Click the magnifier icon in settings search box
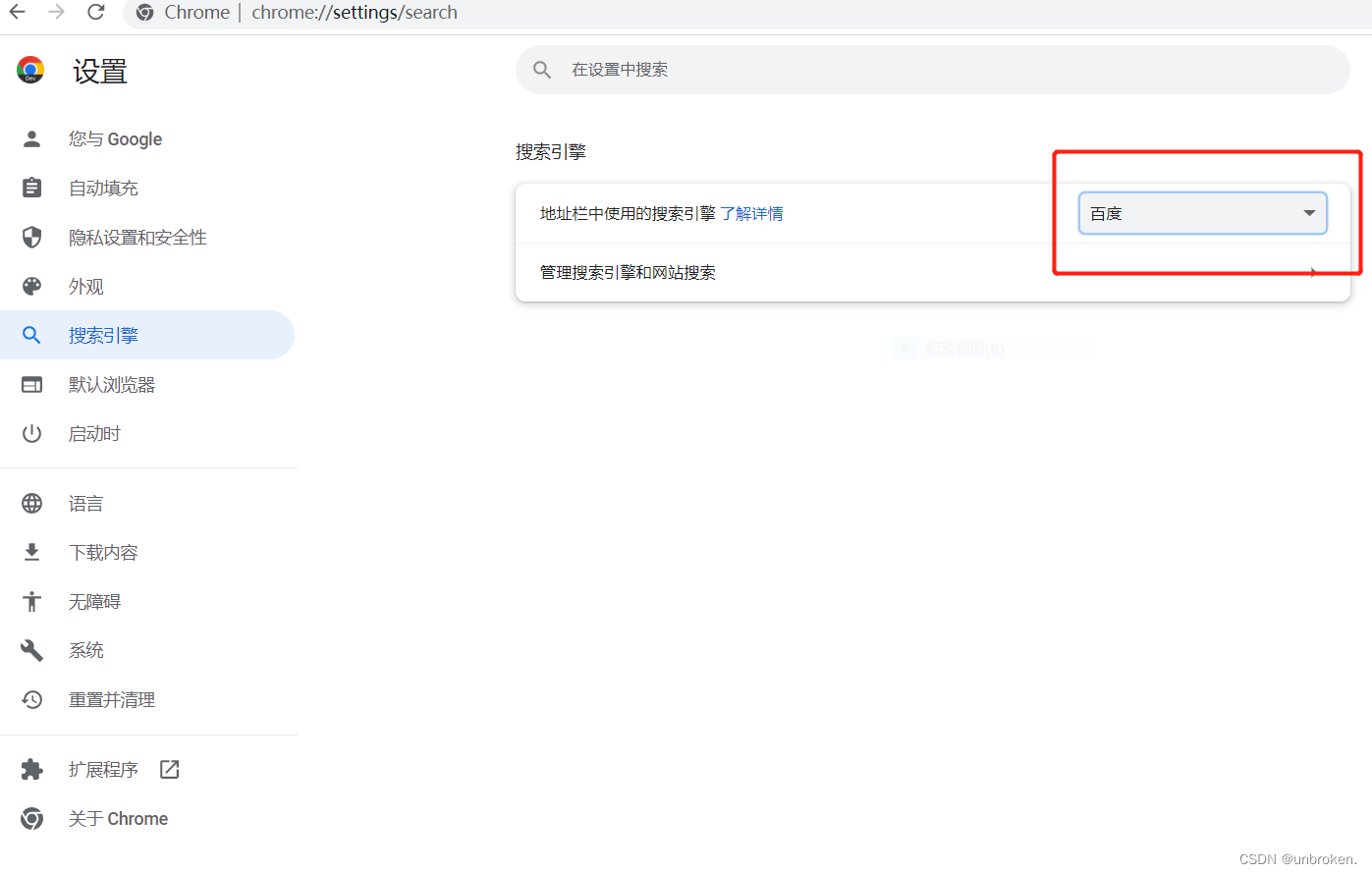Viewport: 1372px width, 874px height. click(542, 70)
